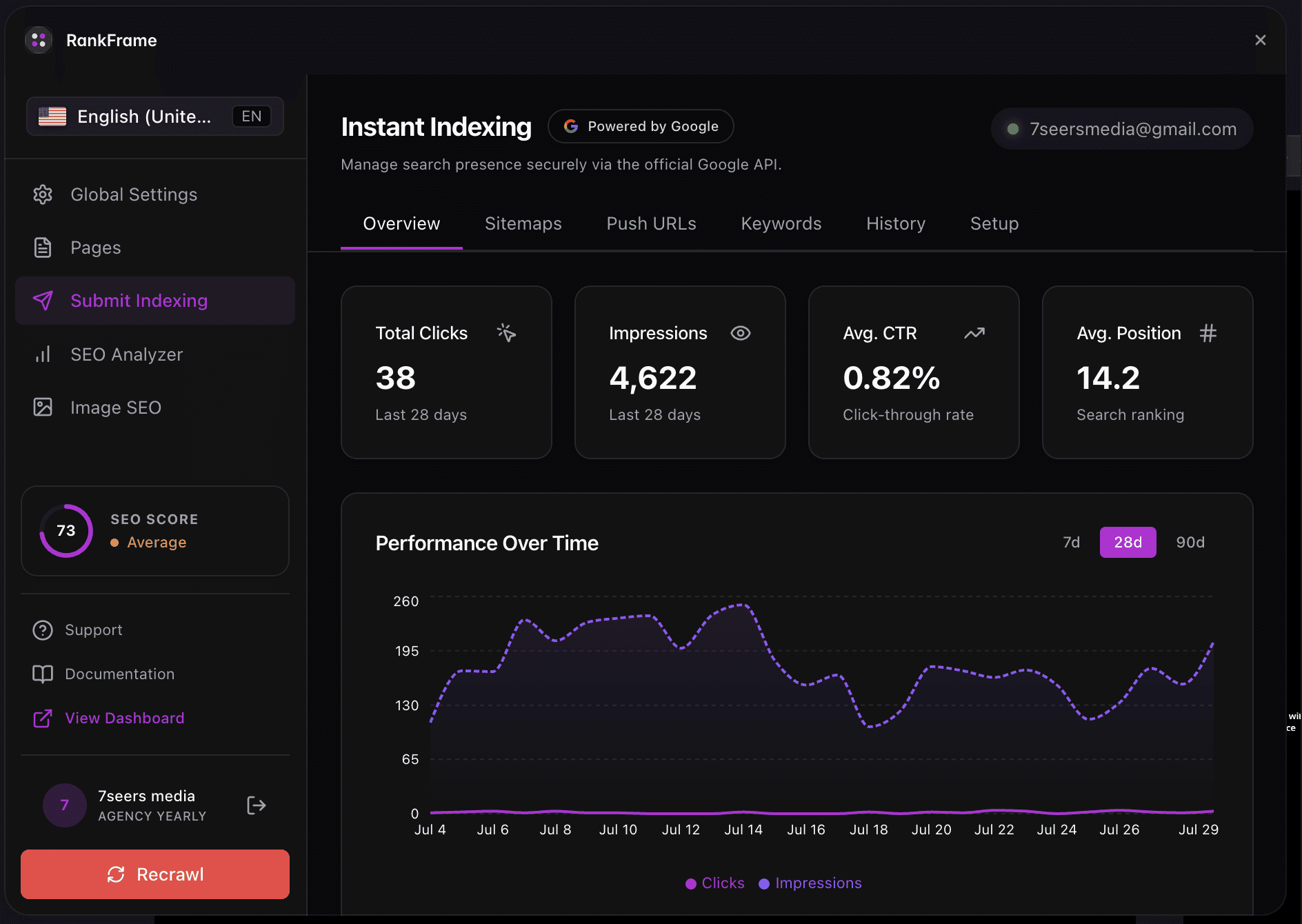
Task: Click the Avg. Position hash icon
Action: tap(1208, 333)
